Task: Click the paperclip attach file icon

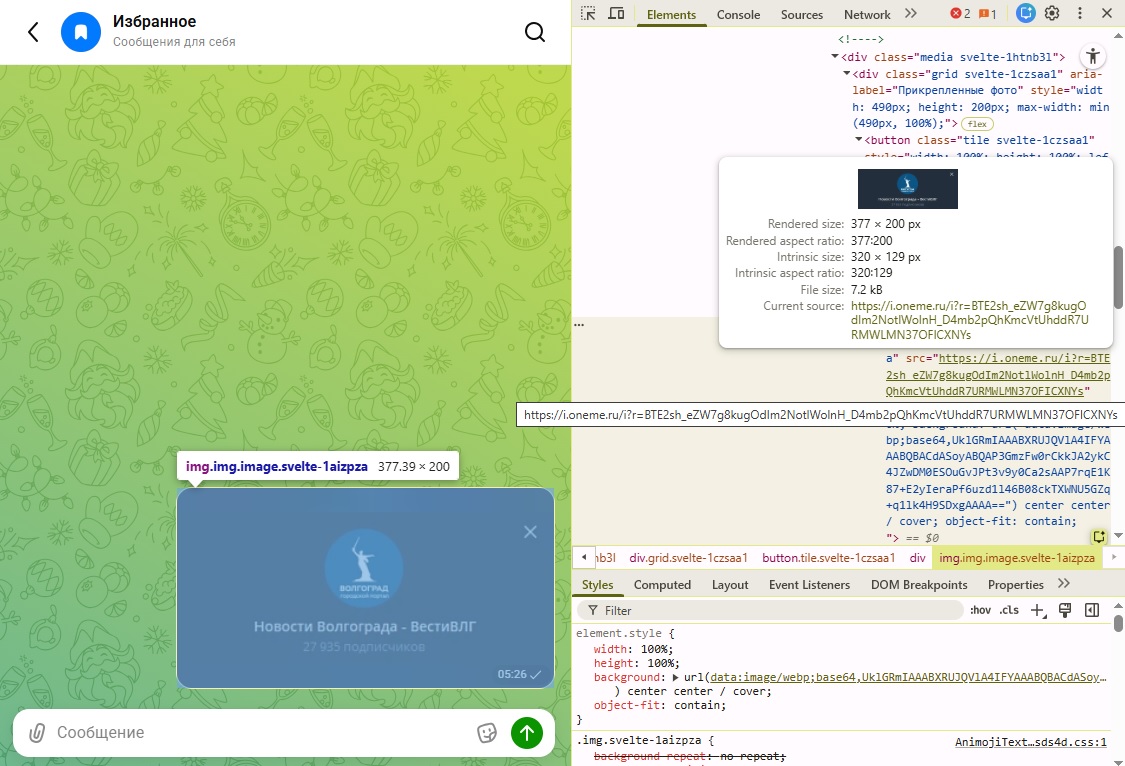Action: coord(36,733)
